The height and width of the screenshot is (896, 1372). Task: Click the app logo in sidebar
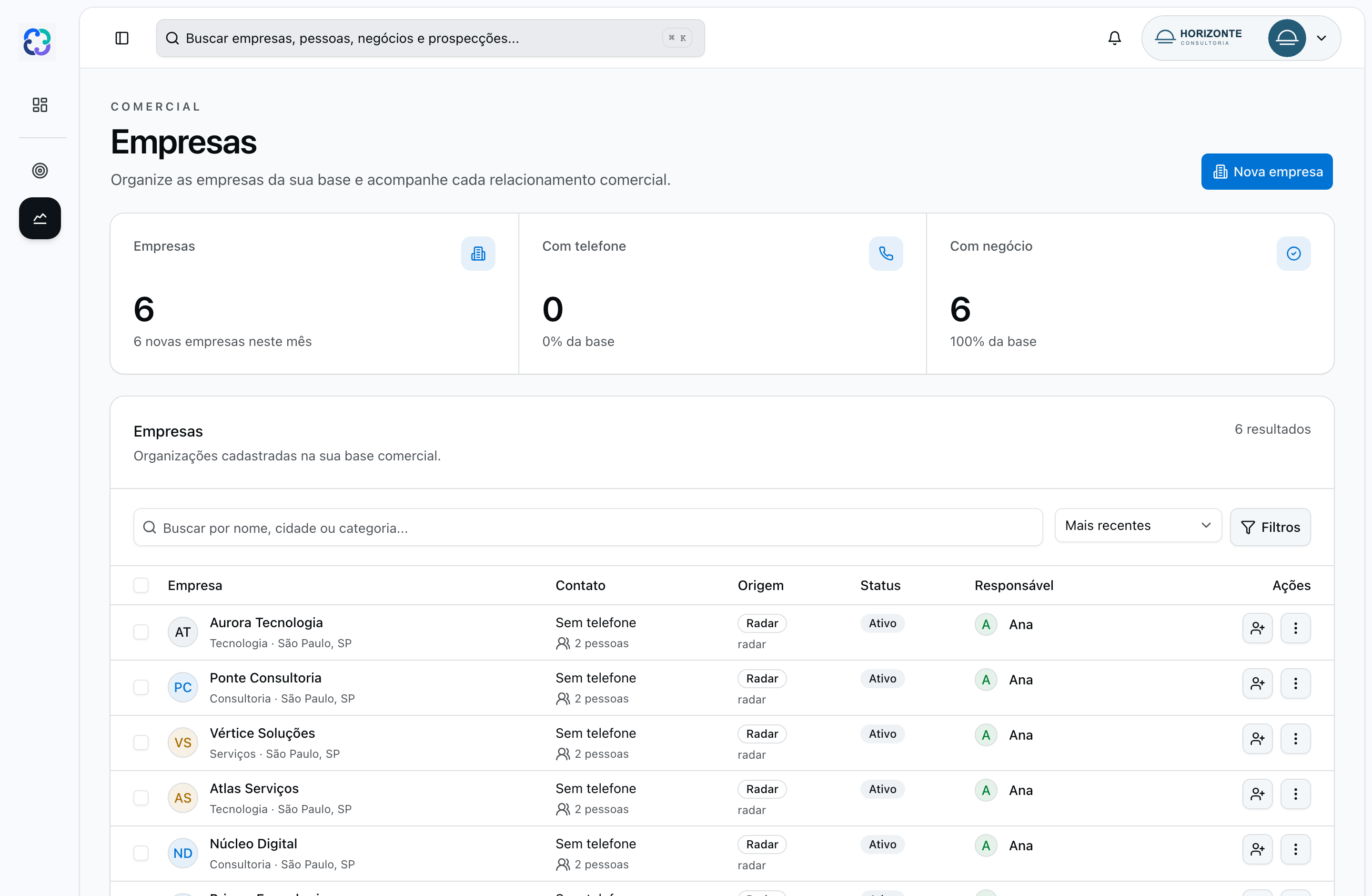pos(38,42)
